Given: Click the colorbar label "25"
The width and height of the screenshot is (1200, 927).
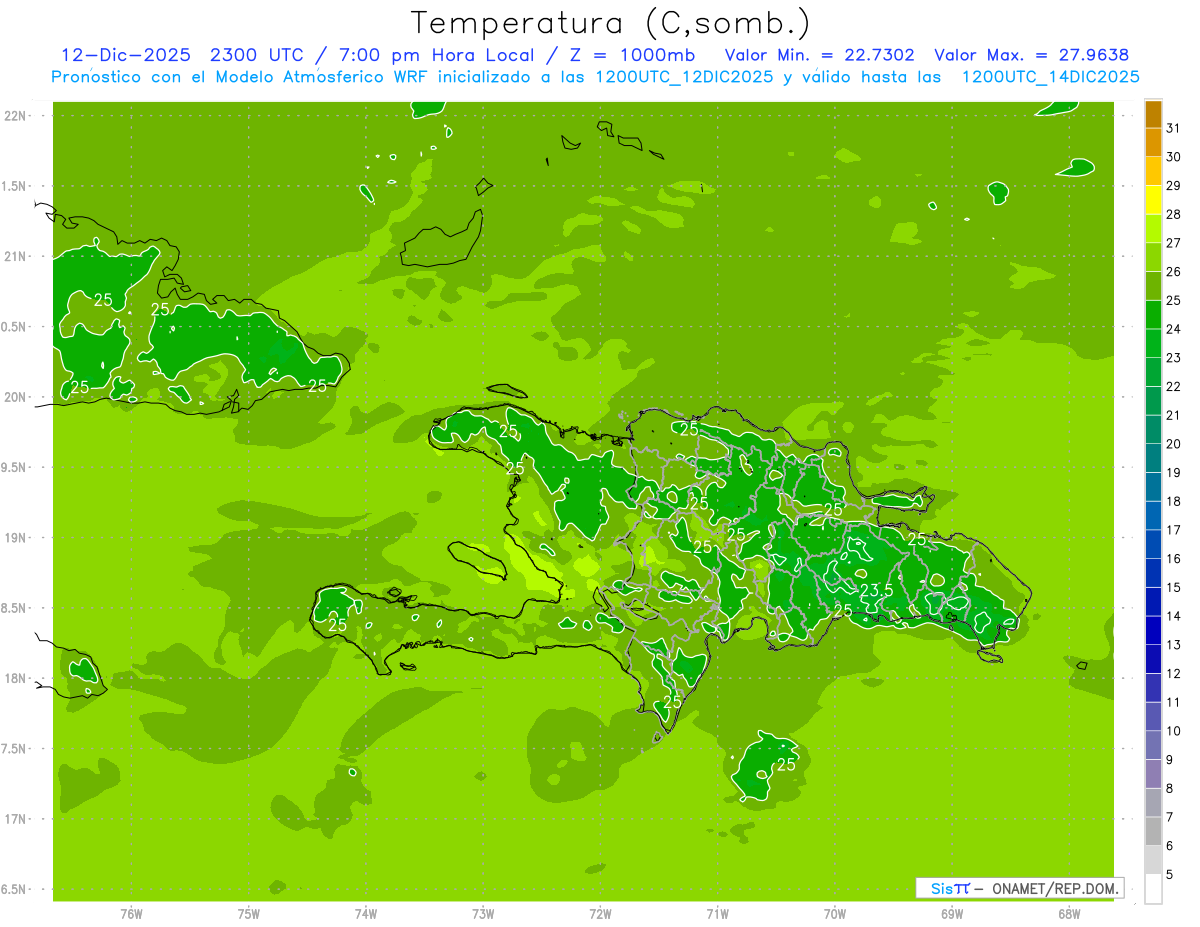Looking at the screenshot, I should point(1174,300).
